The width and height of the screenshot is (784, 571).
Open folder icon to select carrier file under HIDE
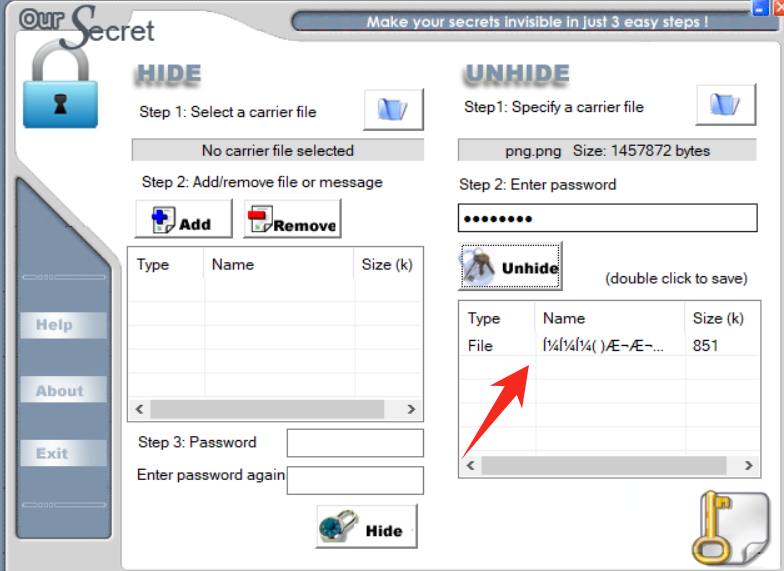click(x=394, y=110)
